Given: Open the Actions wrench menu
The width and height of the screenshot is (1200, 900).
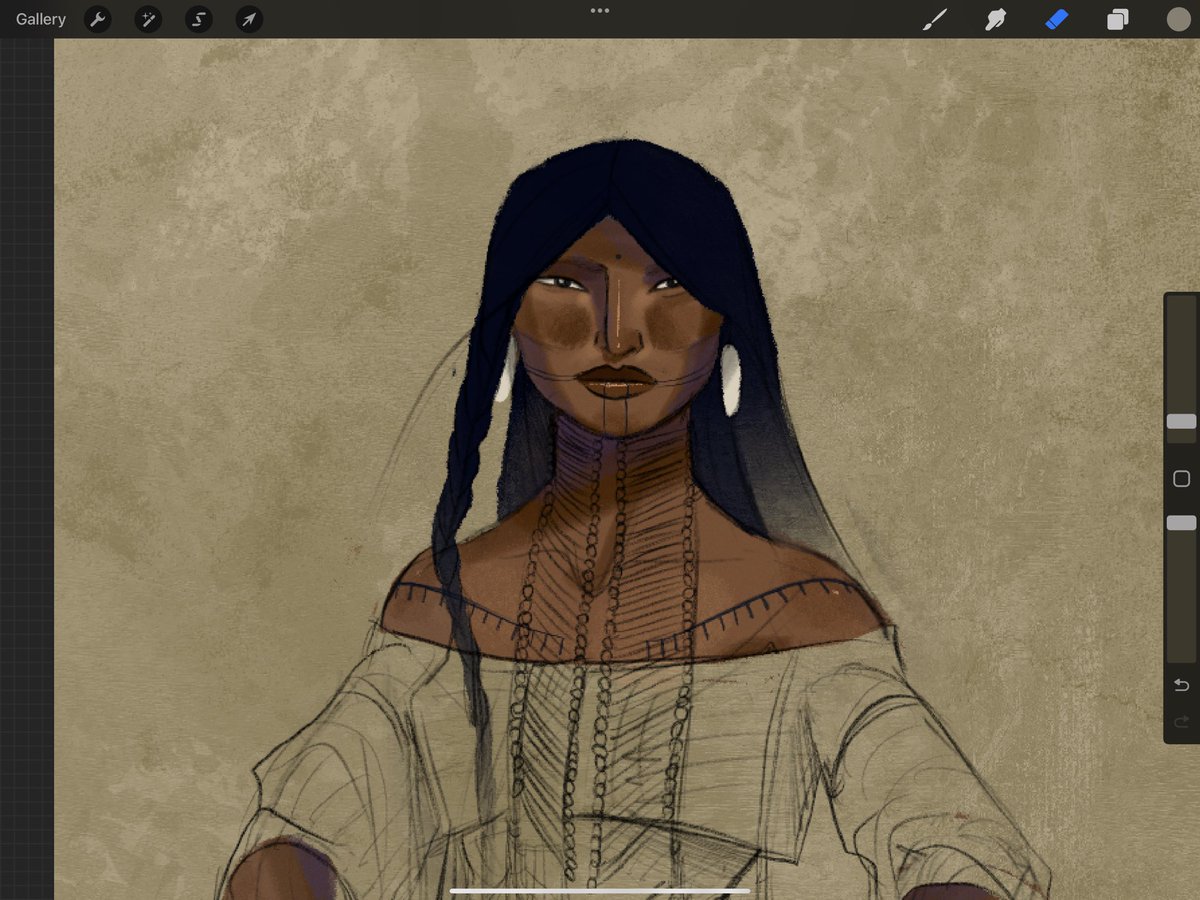Looking at the screenshot, I should coord(98,19).
